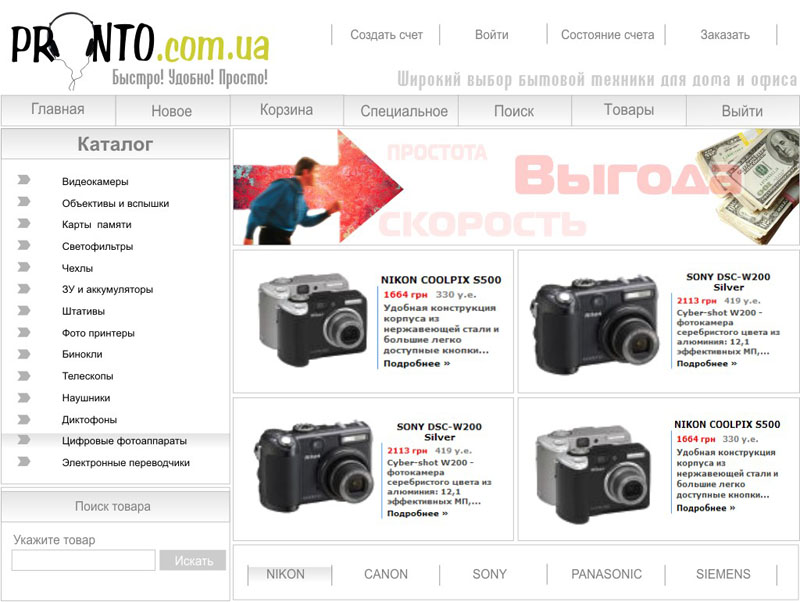Open the Товары menu tab

(x=629, y=110)
